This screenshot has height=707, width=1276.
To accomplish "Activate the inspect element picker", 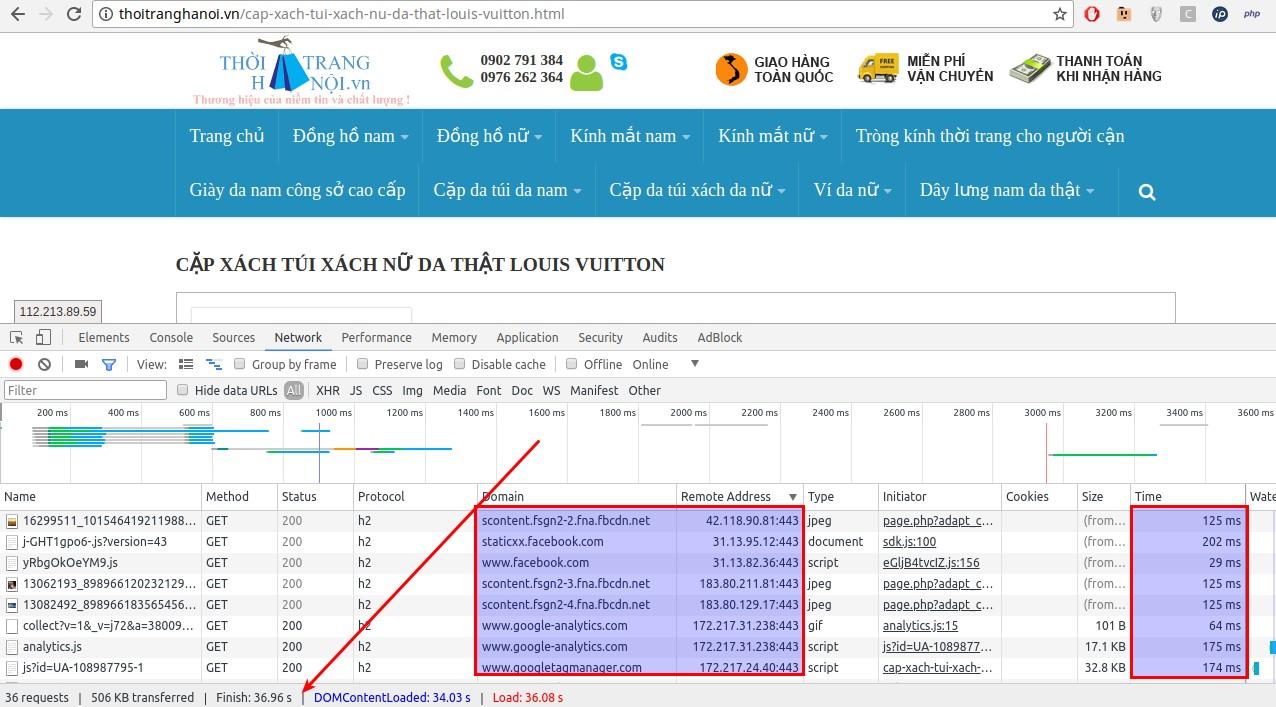I will [17, 338].
